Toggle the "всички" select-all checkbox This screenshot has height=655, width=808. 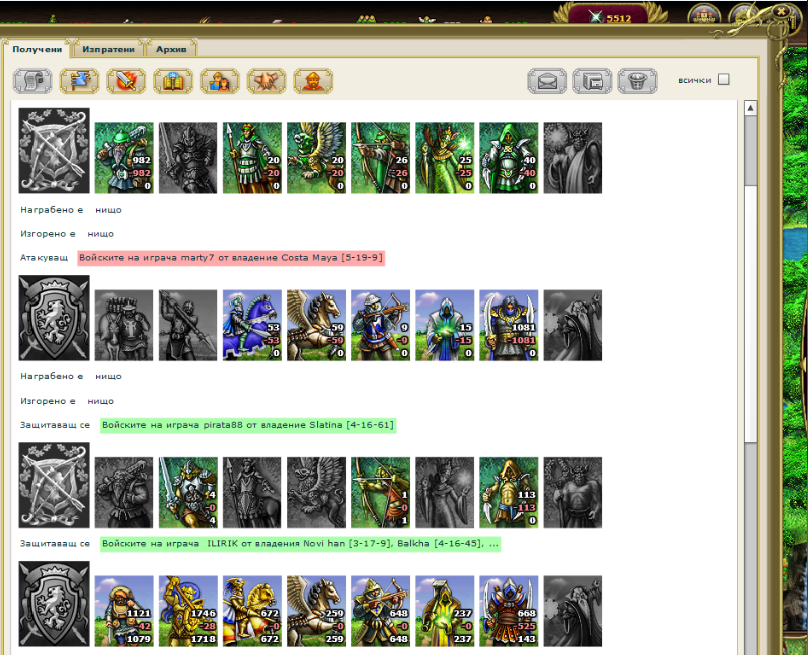pyautogui.click(x=724, y=79)
